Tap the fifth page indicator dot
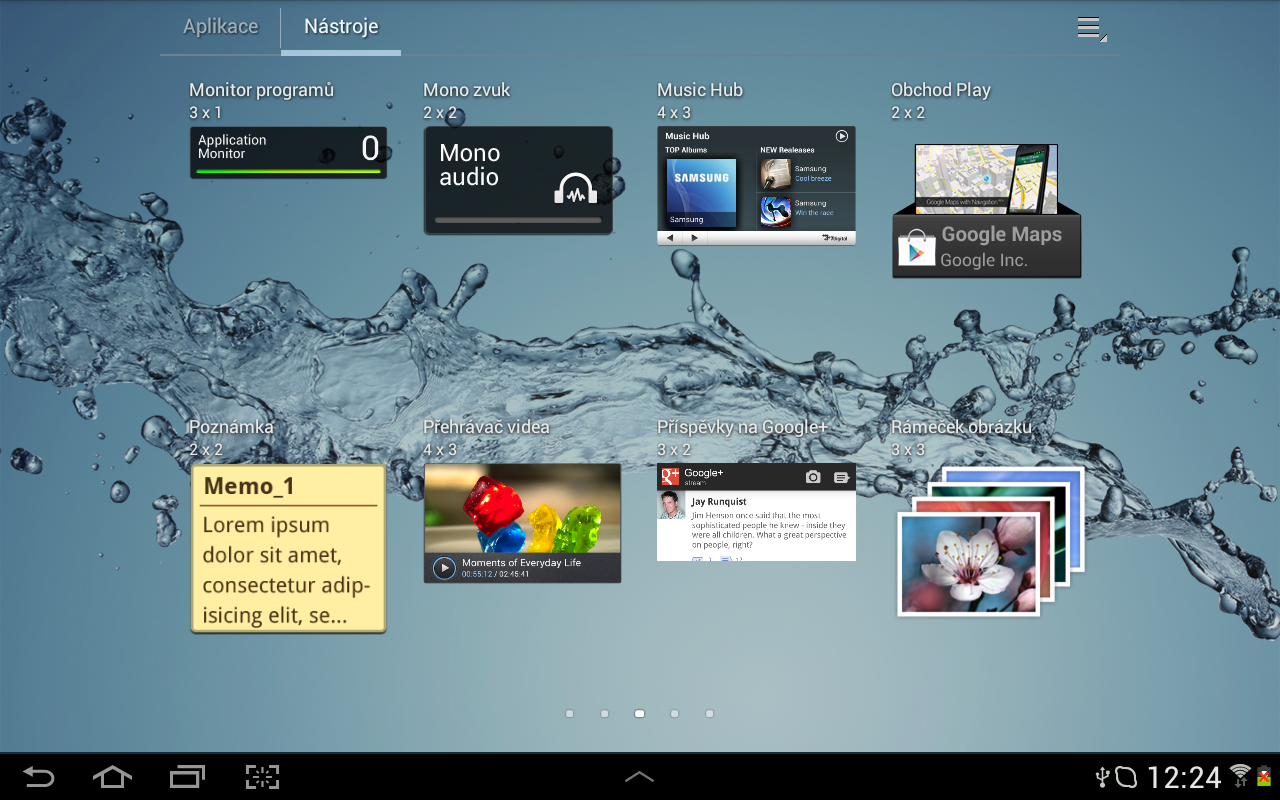 [x=709, y=713]
